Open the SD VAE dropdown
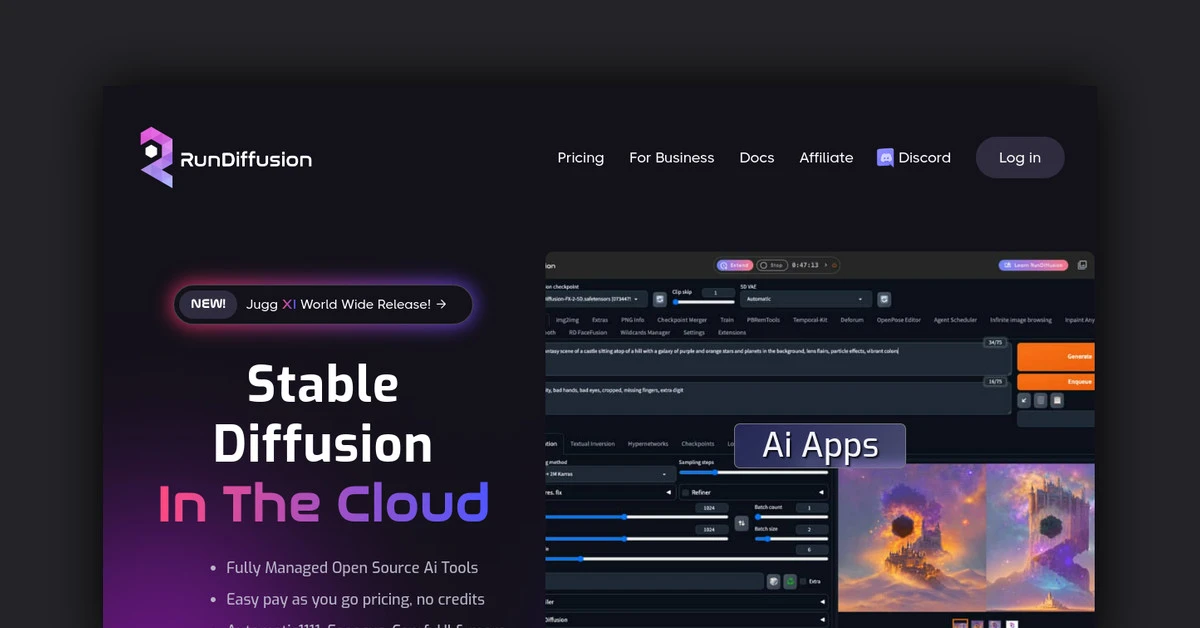The width and height of the screenshot is (1200, 628). (x=805, y=299)
